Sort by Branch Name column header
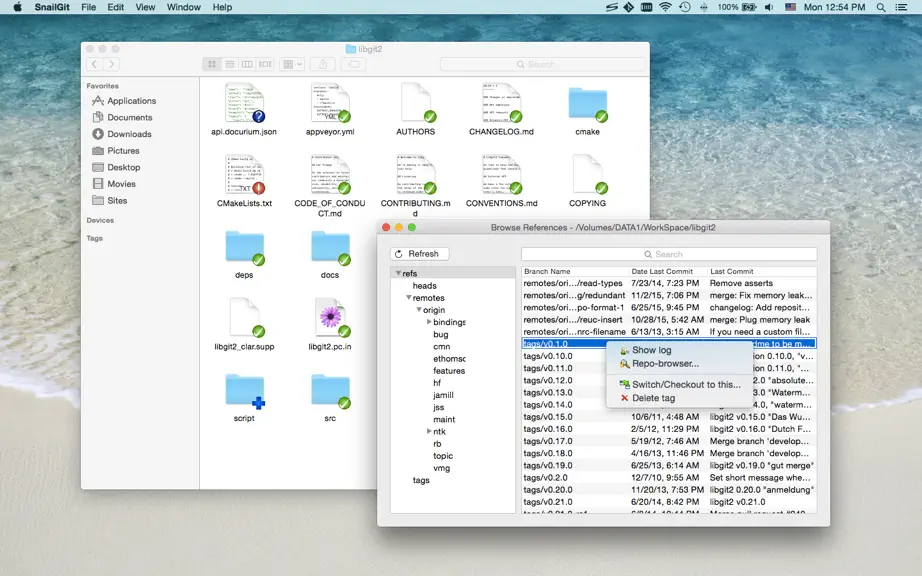Viewport: 922px width, 576px height. pos(575,272)
